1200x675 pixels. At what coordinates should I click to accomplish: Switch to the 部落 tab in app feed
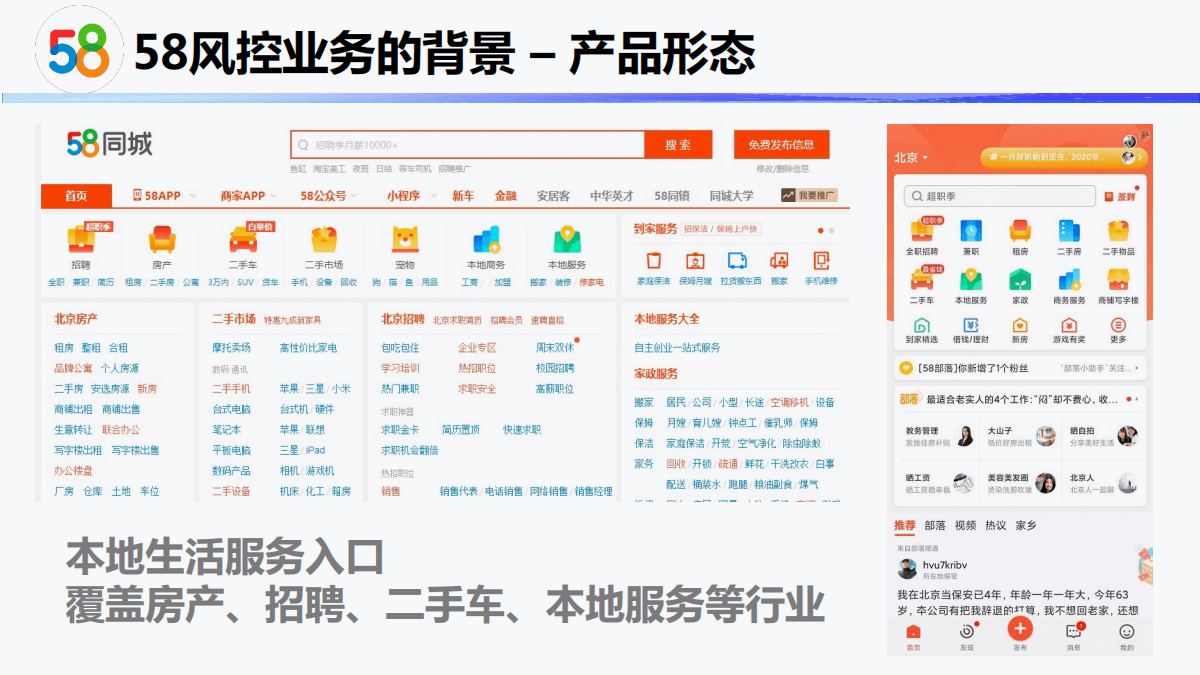pos(935,525)
